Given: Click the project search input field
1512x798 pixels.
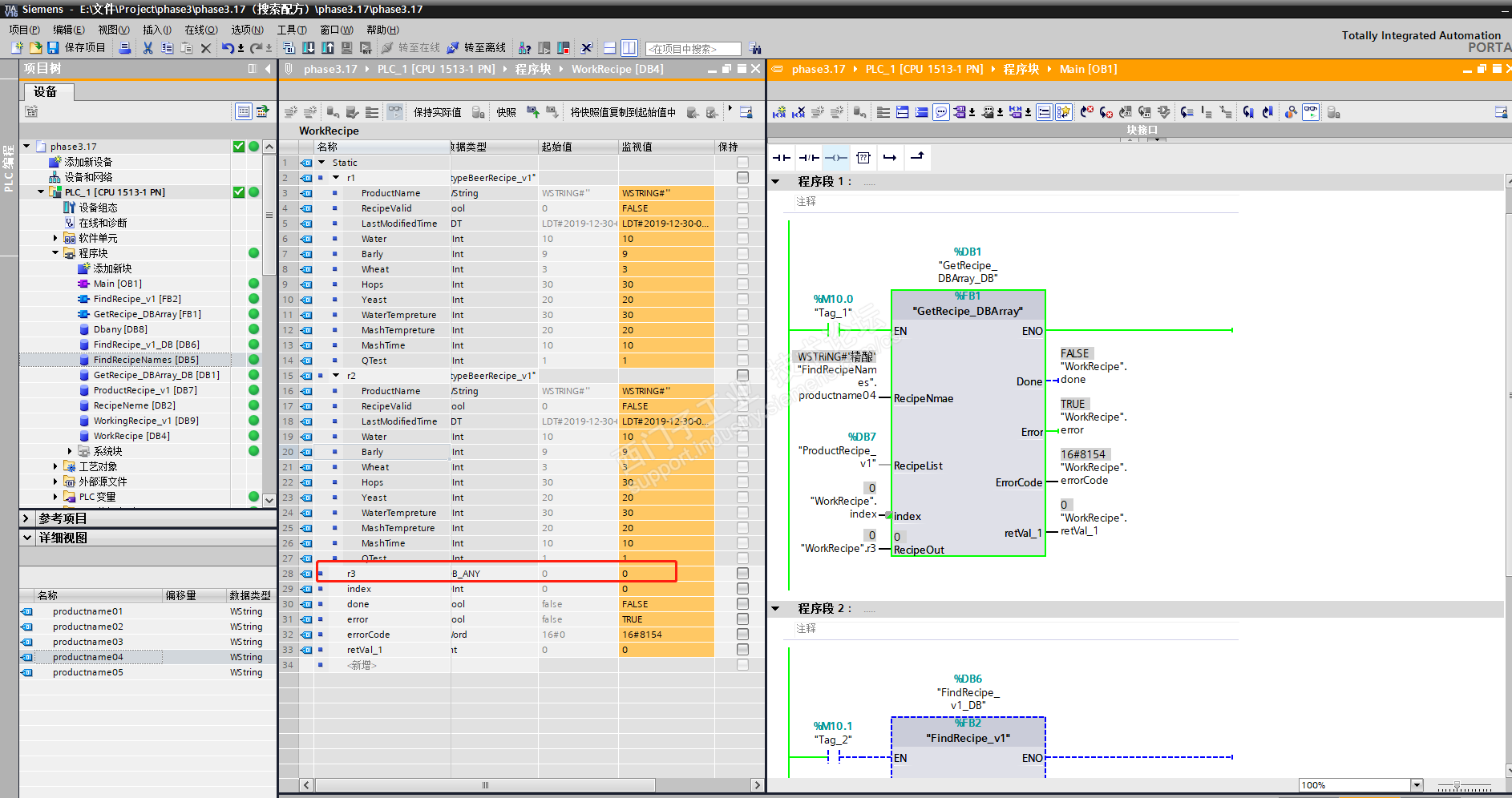Looking at the screenshot, I should pyautogui.click(x=693, y=49).
